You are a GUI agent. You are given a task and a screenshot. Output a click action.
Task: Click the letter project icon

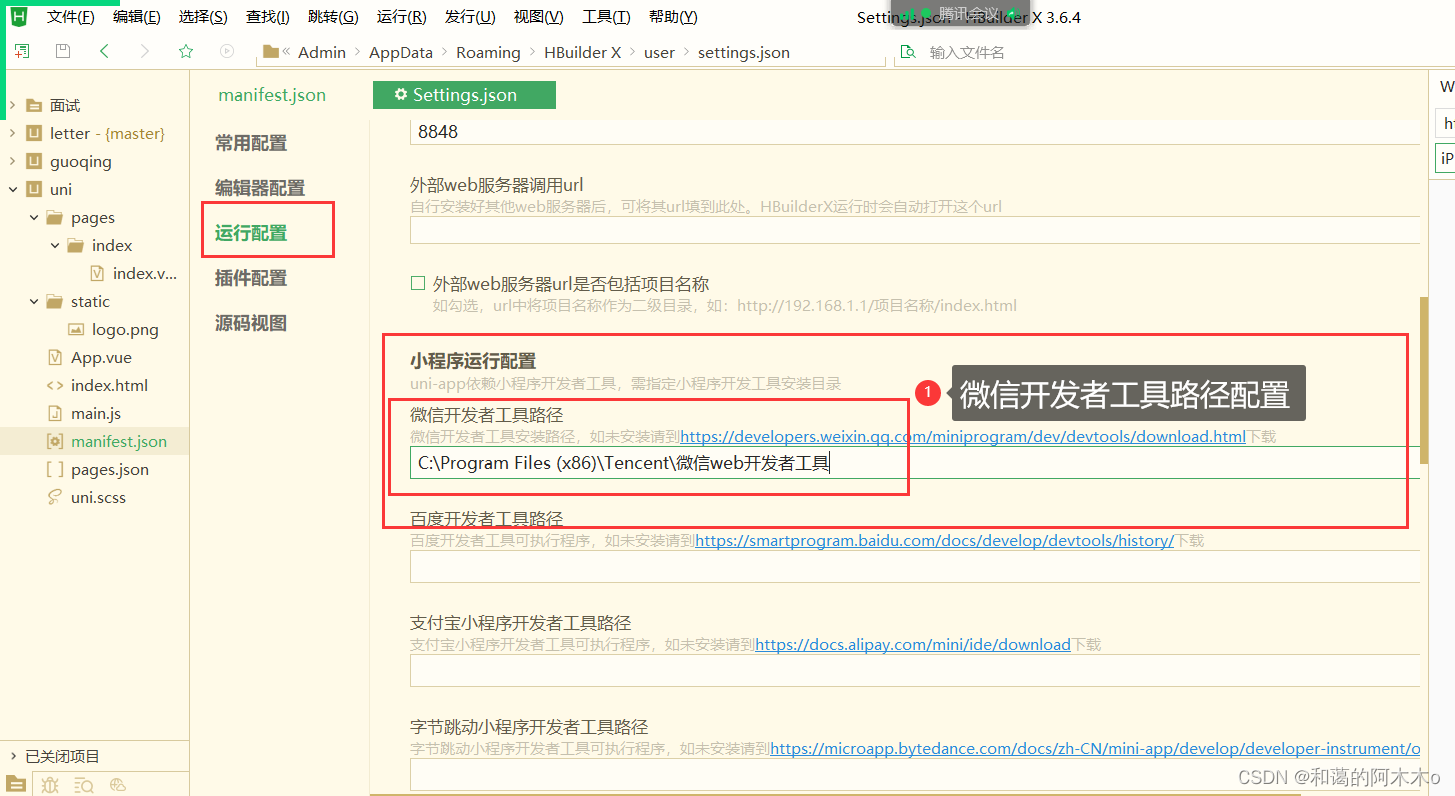(x=34, y=133)
